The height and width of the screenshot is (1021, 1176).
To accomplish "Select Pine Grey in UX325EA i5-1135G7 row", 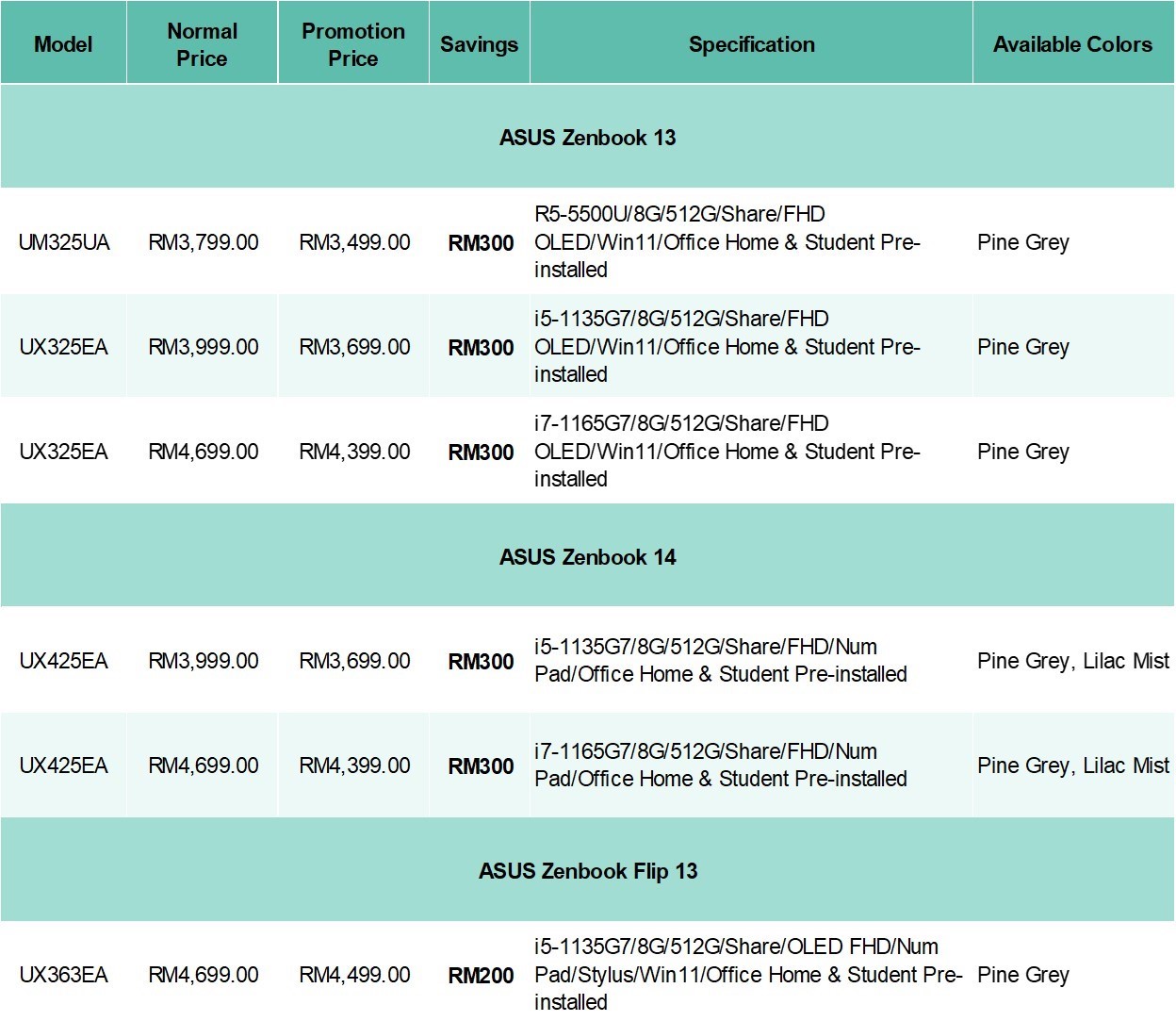I will pyautogui.click(x=1023, y=347).
